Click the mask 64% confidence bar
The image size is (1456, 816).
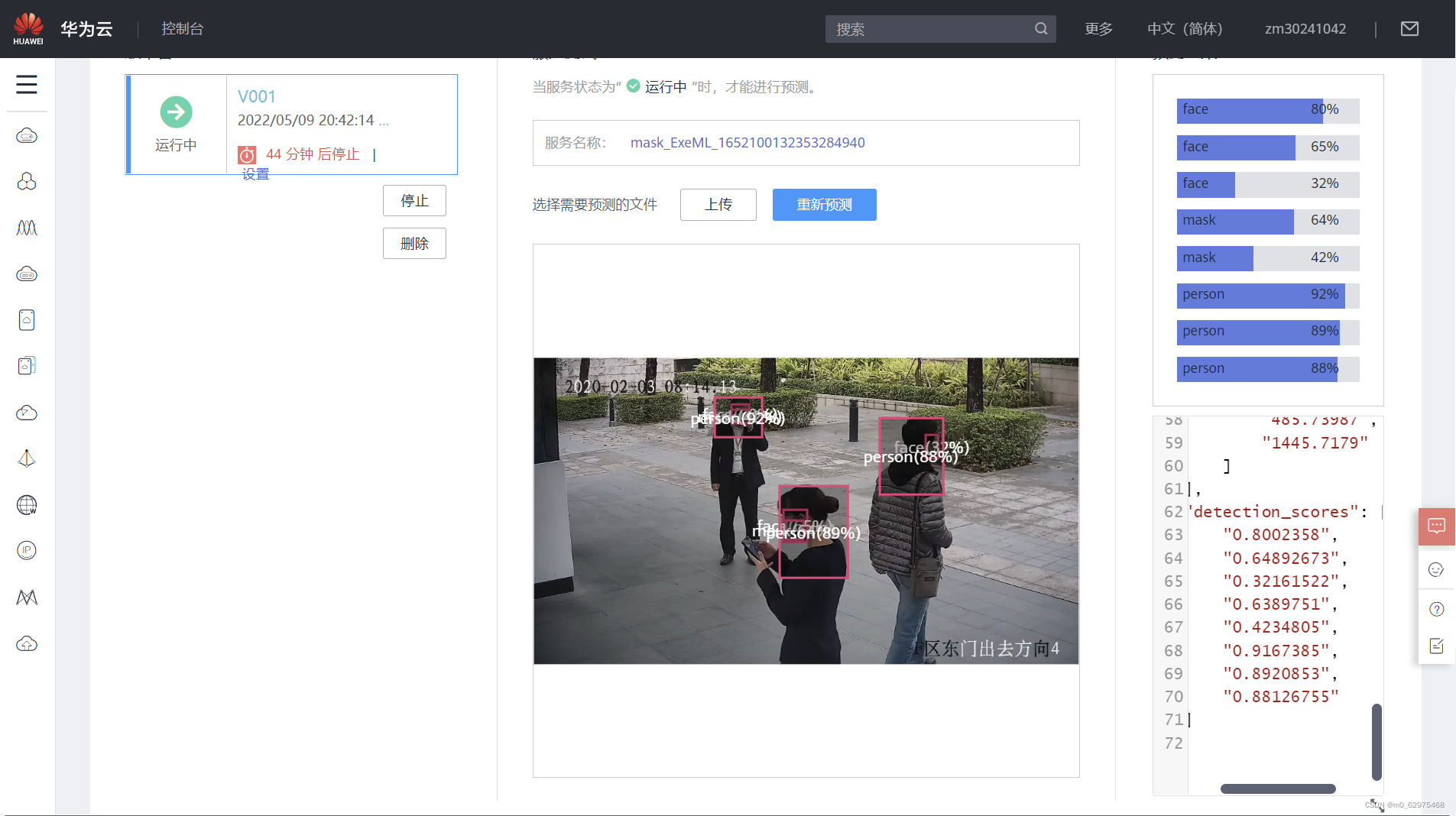pyautogui.click(x=1267, y=221)
